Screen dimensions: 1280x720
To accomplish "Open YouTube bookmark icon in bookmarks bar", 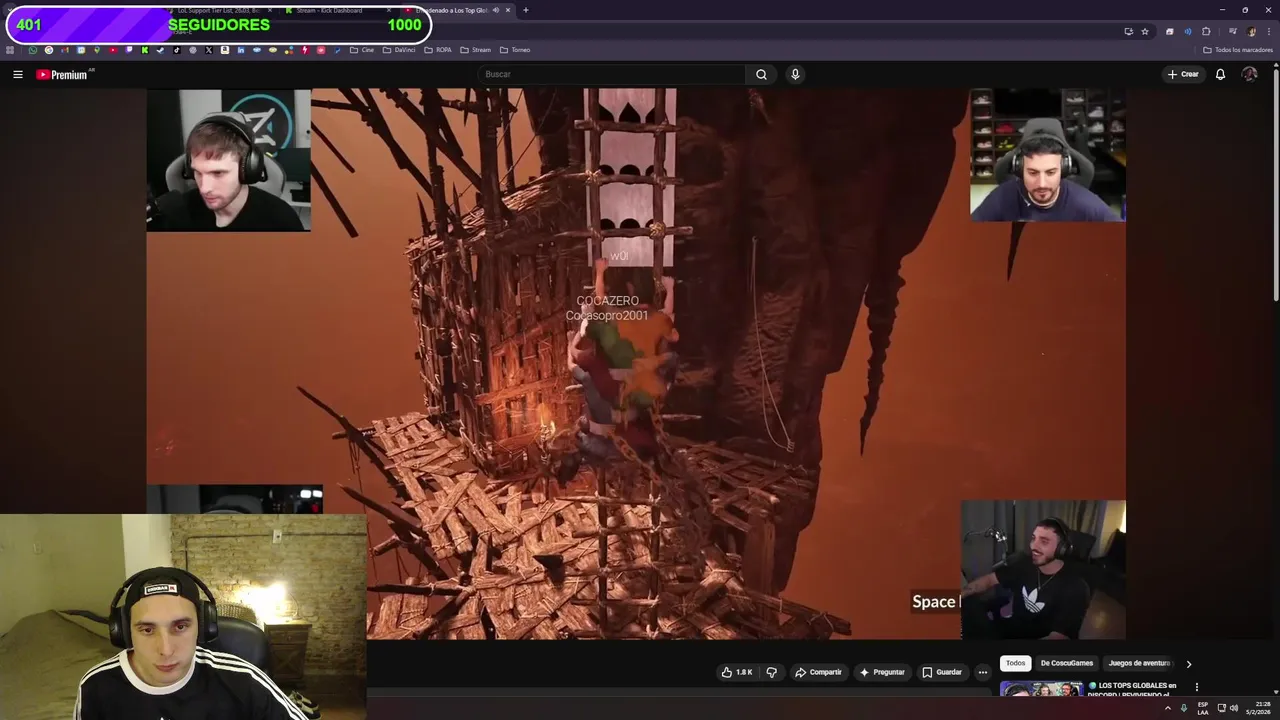I will [x=112, y=50].
